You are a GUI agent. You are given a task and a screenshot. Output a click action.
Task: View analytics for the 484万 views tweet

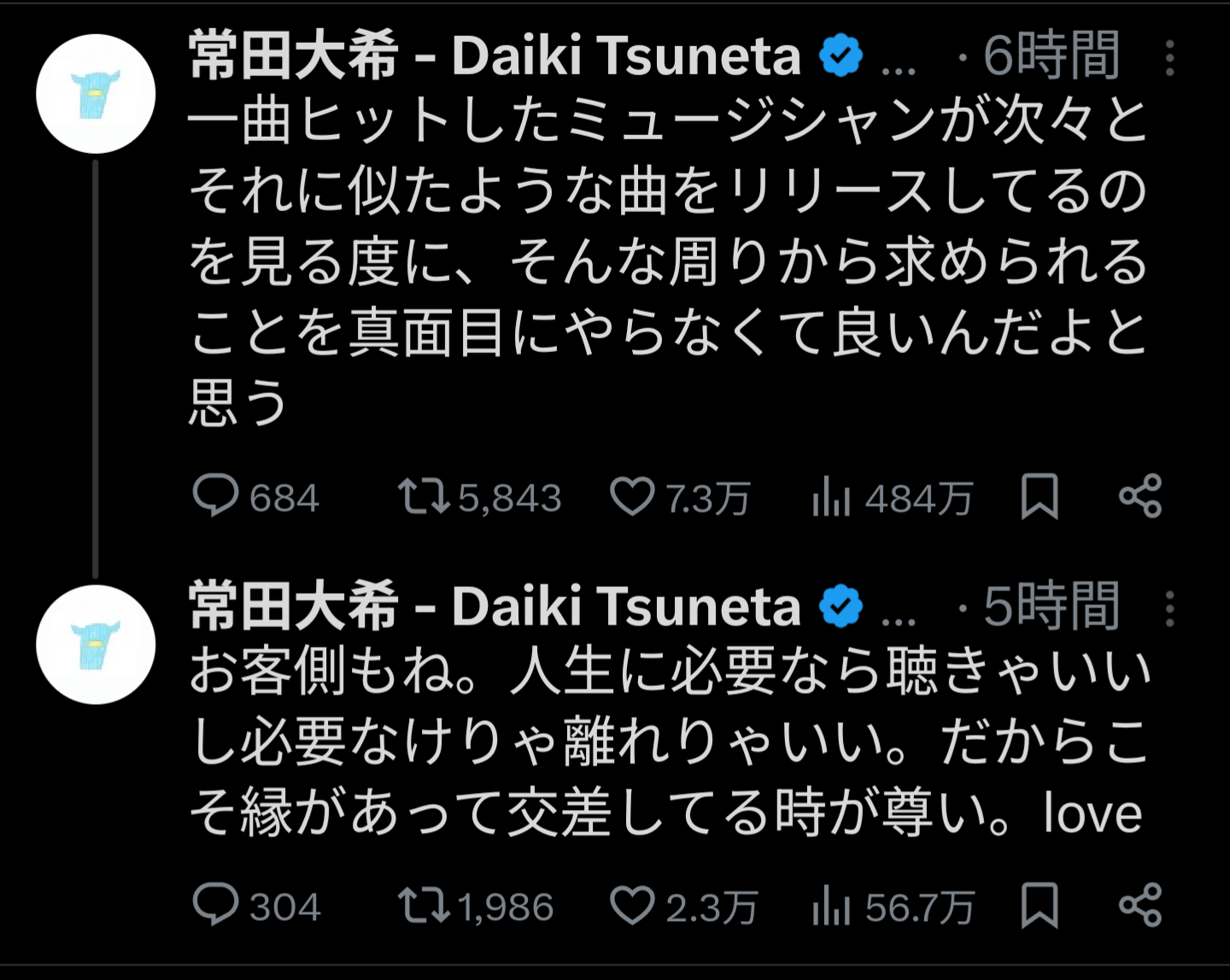[831, 497]
